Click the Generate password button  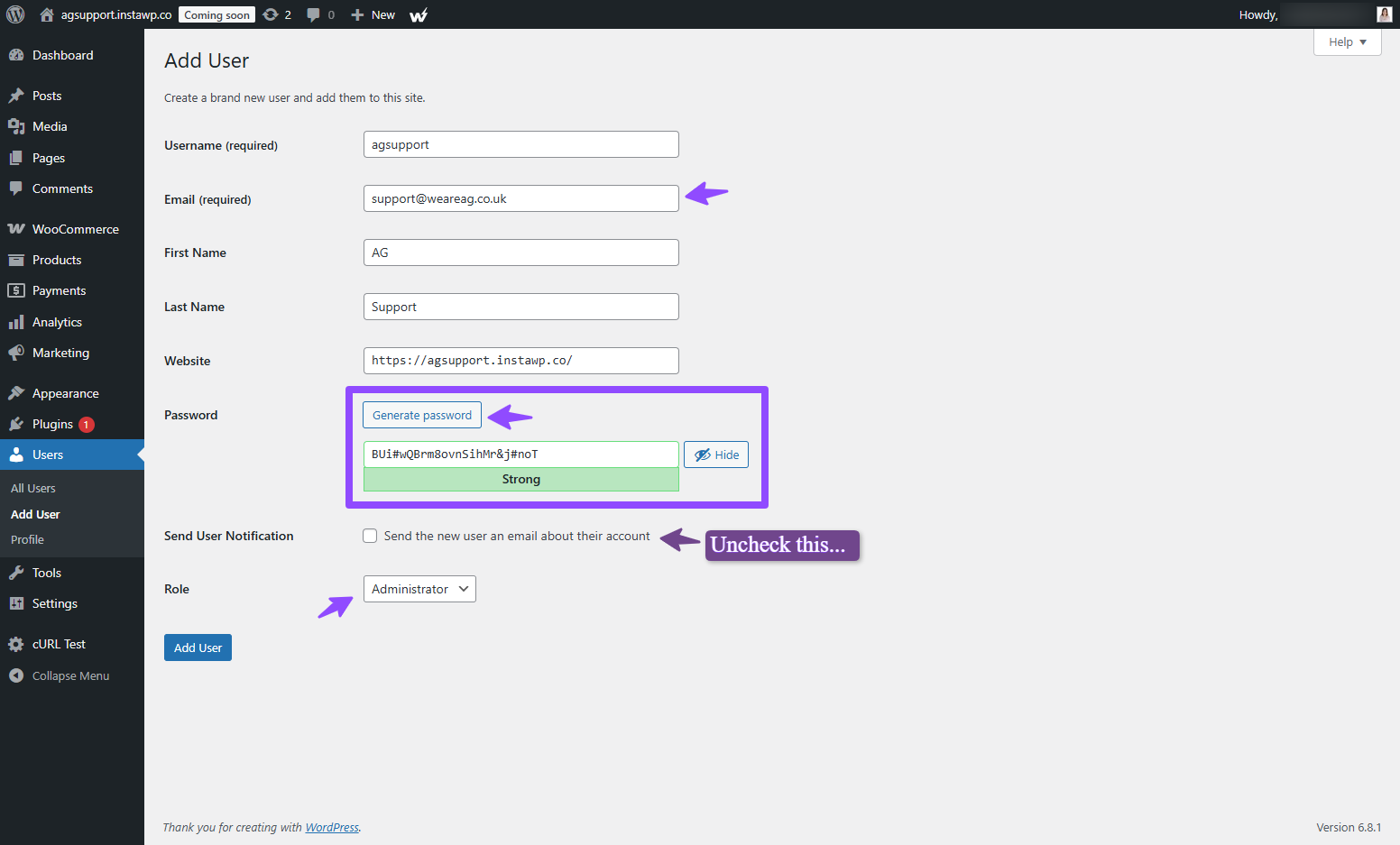422,415
